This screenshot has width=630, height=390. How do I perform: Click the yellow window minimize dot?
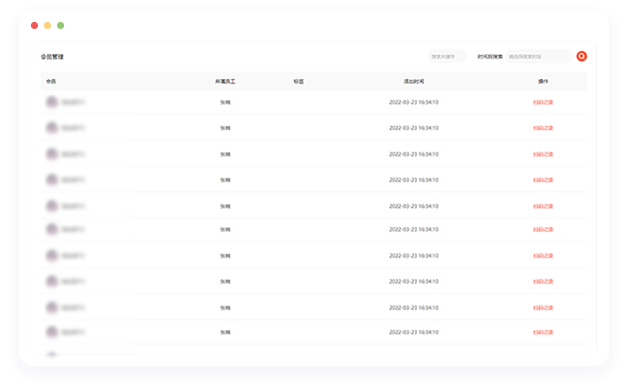(47, 25)
